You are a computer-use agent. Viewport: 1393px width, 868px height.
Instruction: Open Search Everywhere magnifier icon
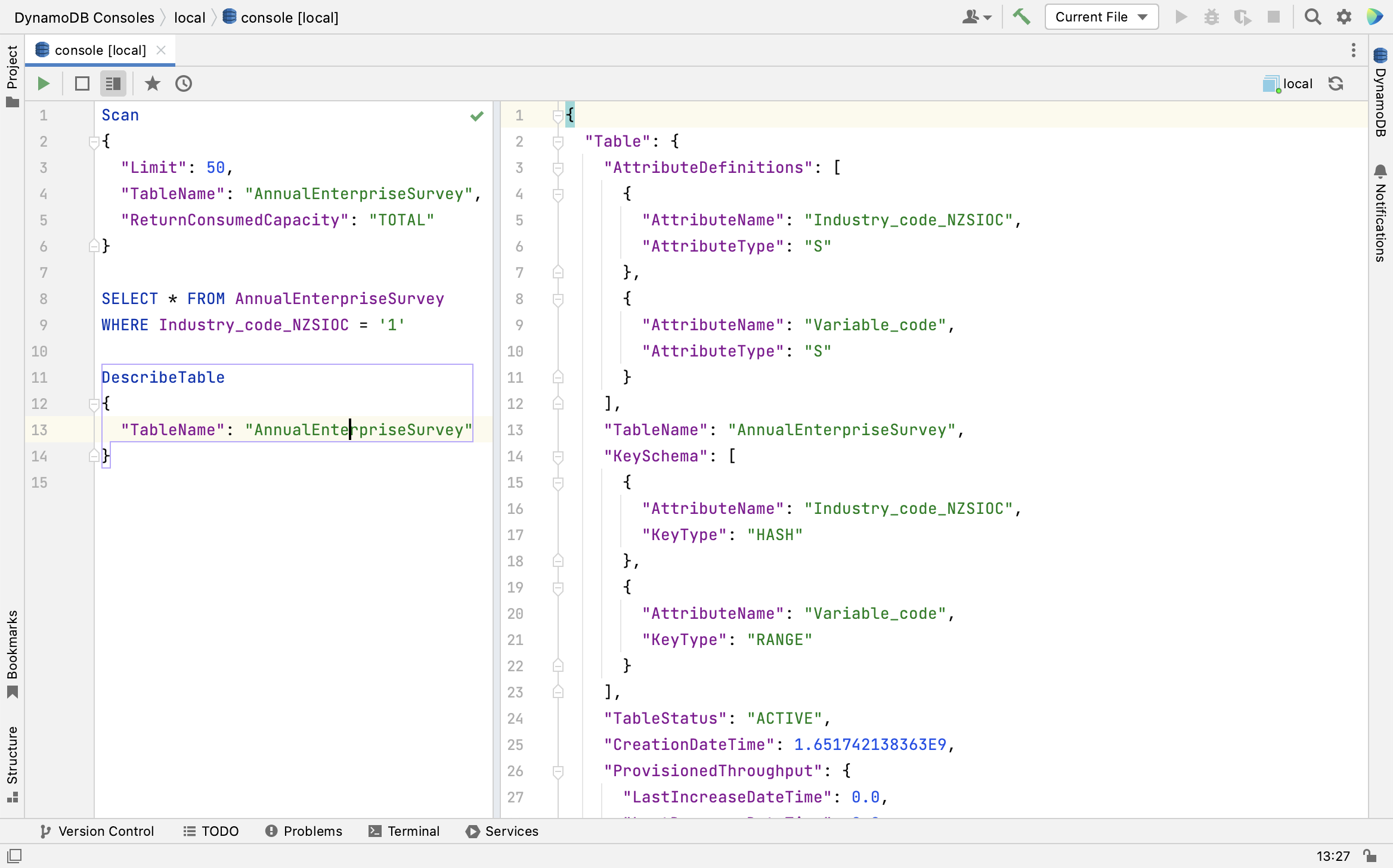[1312, 17]
